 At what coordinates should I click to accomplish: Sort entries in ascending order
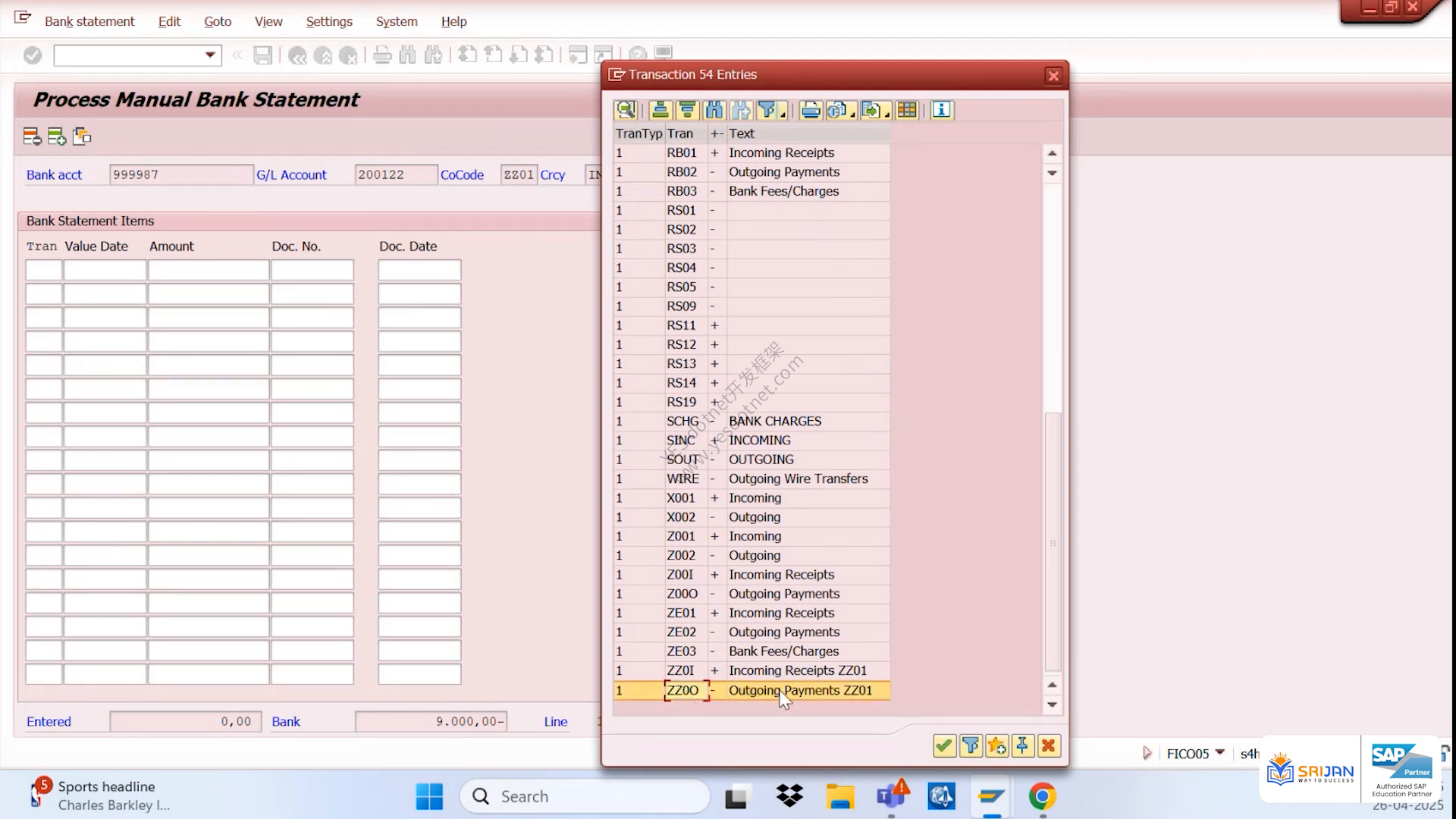[x=660, y=110]
